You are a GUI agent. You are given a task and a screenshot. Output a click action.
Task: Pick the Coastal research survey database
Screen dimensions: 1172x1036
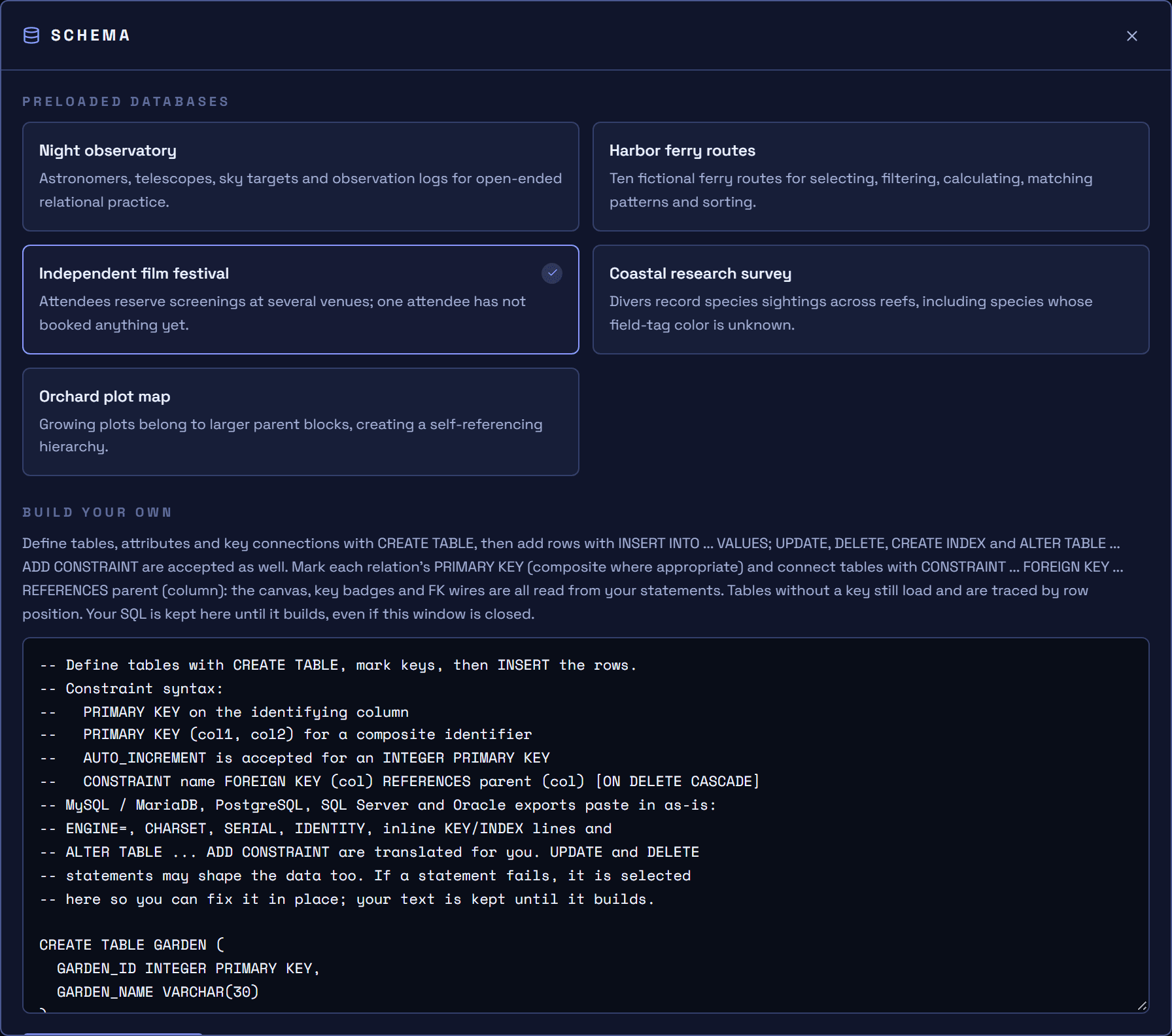[870, 300]
